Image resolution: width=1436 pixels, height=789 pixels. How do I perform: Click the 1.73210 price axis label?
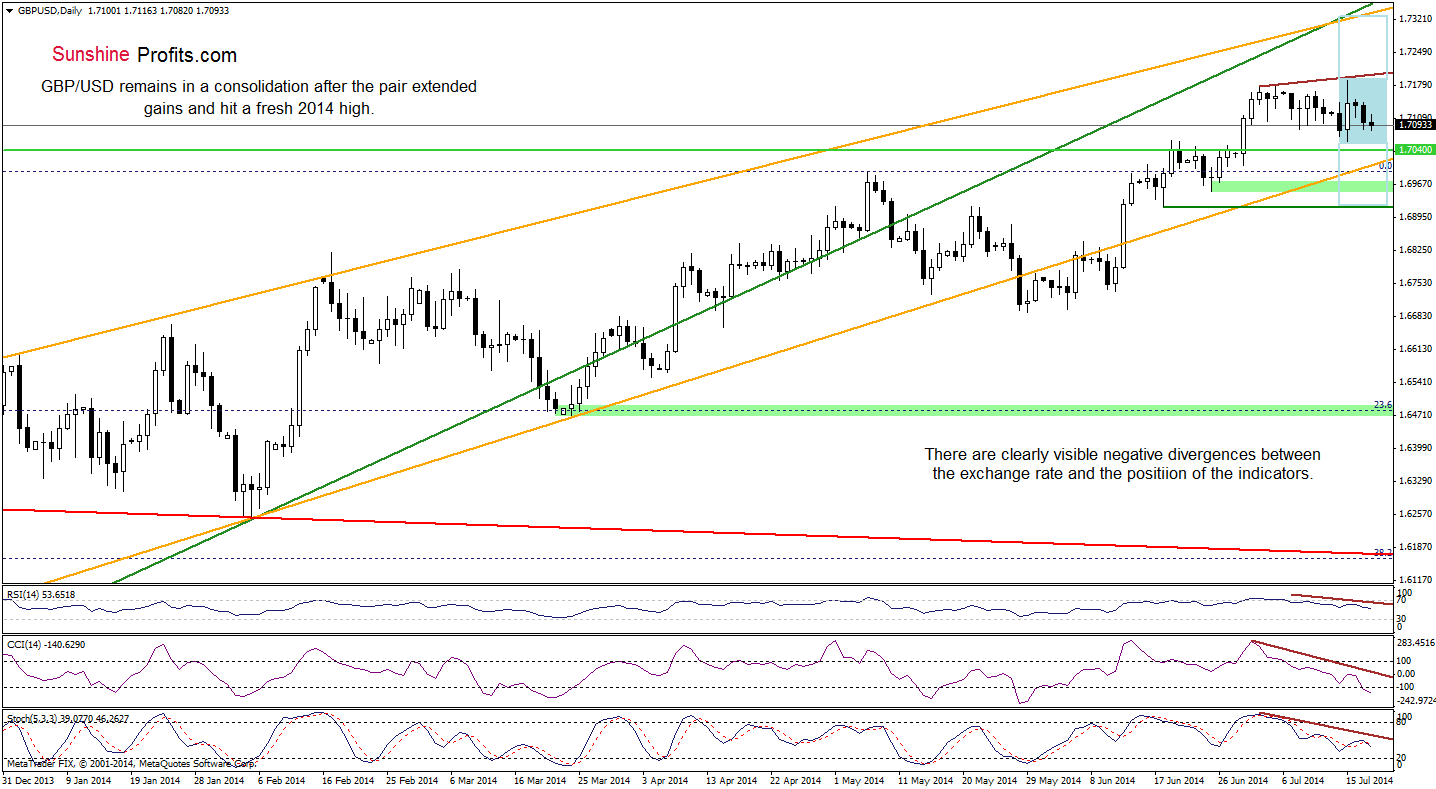[1415, 19]
